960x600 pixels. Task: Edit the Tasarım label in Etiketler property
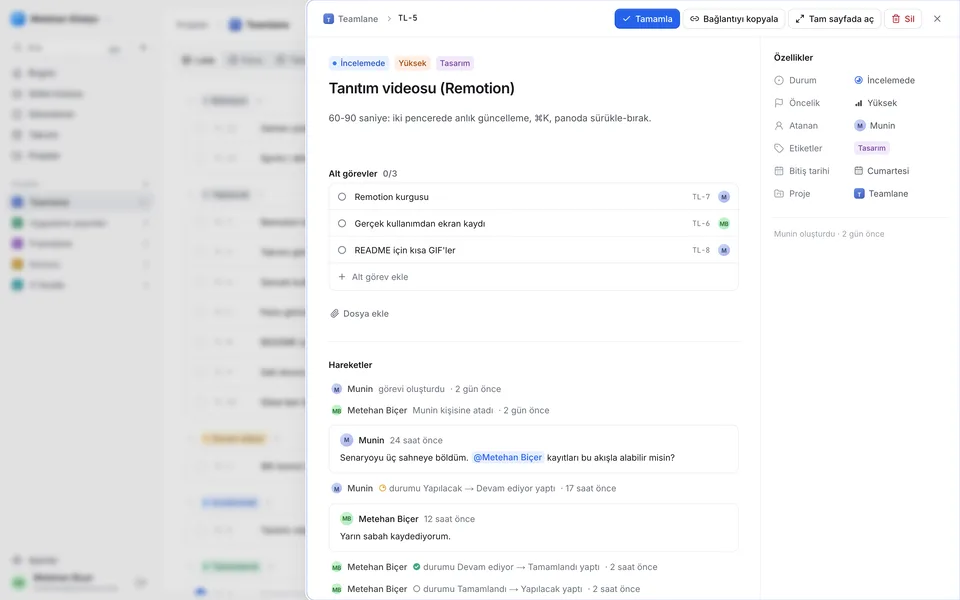tap(871, 148)
